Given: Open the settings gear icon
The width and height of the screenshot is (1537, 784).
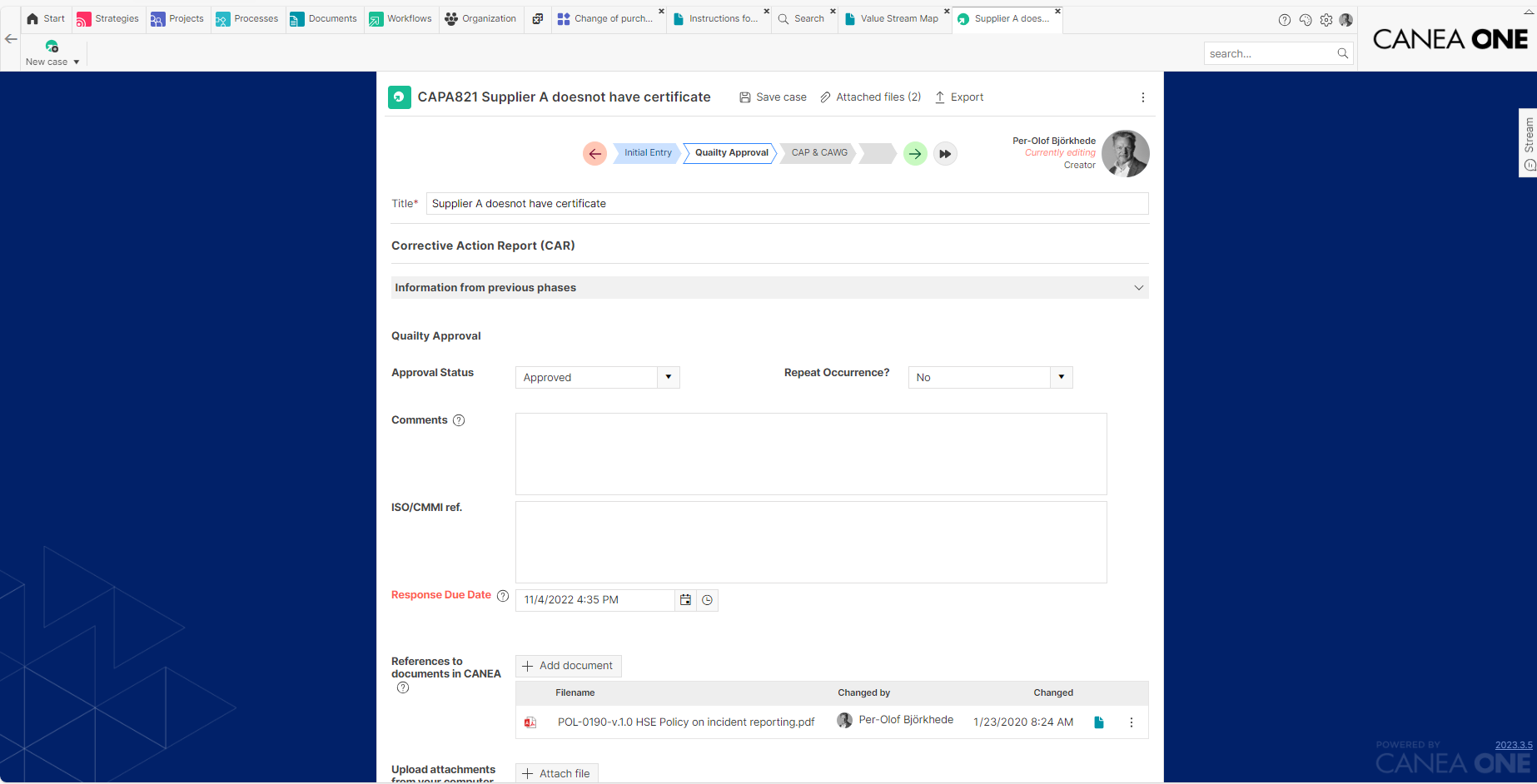Looking at the screenshot, I should click(x=1326, y=20).
